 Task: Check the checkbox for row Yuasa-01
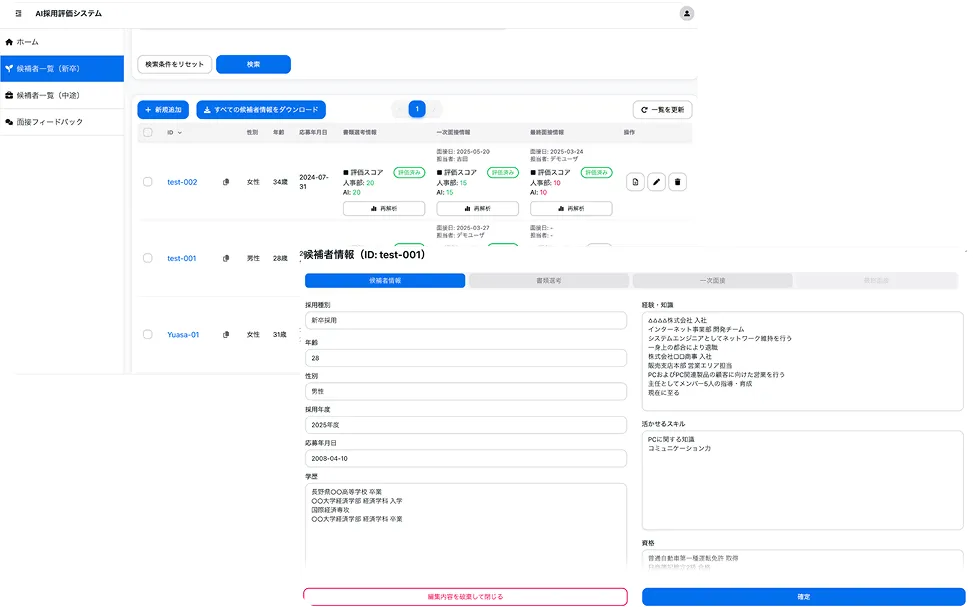(148, 335)
